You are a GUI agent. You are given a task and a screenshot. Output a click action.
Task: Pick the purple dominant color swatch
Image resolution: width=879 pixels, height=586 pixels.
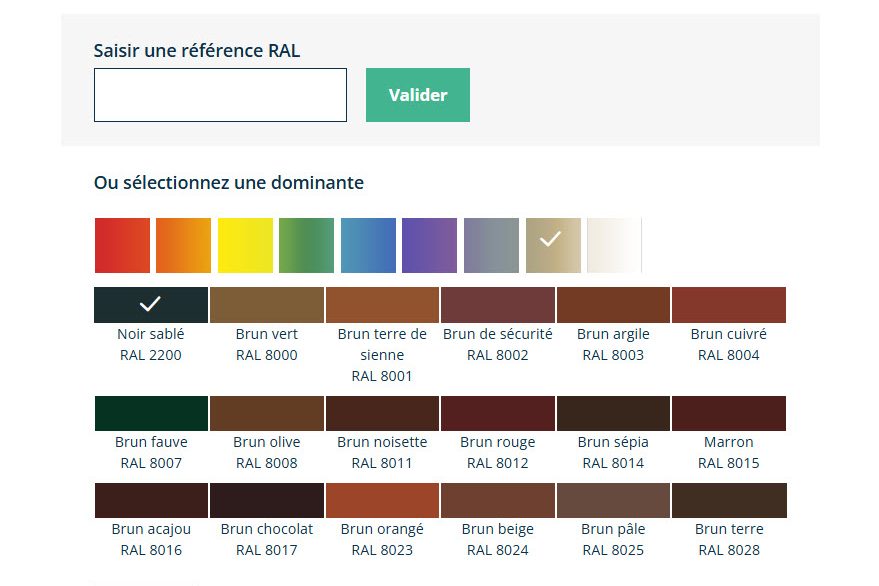(429, 245)
